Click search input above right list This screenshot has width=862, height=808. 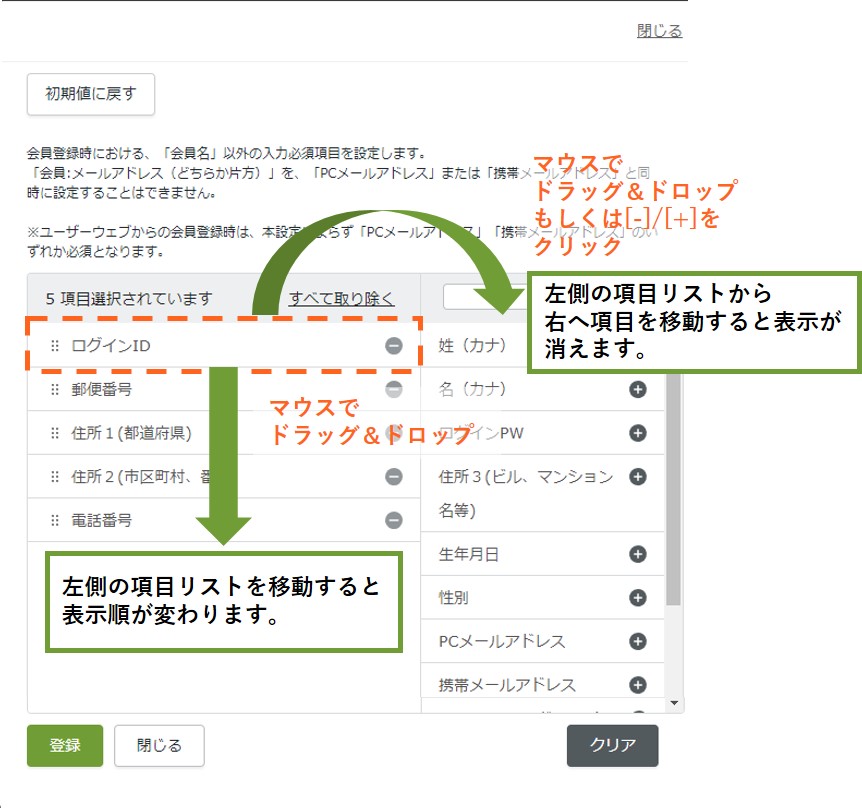[485, 297]
